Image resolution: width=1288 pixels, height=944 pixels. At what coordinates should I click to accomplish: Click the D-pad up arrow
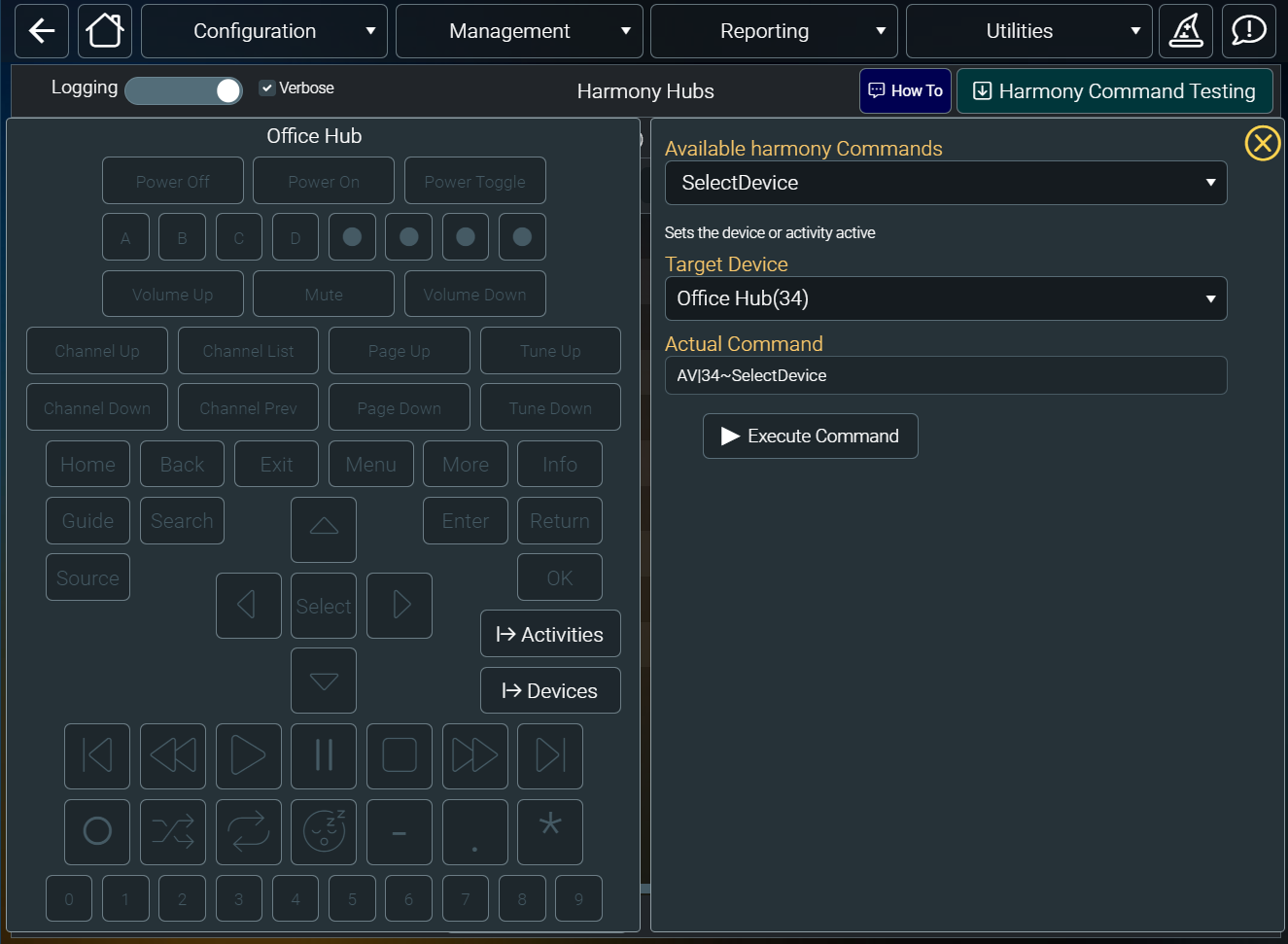tap(324, 529)
